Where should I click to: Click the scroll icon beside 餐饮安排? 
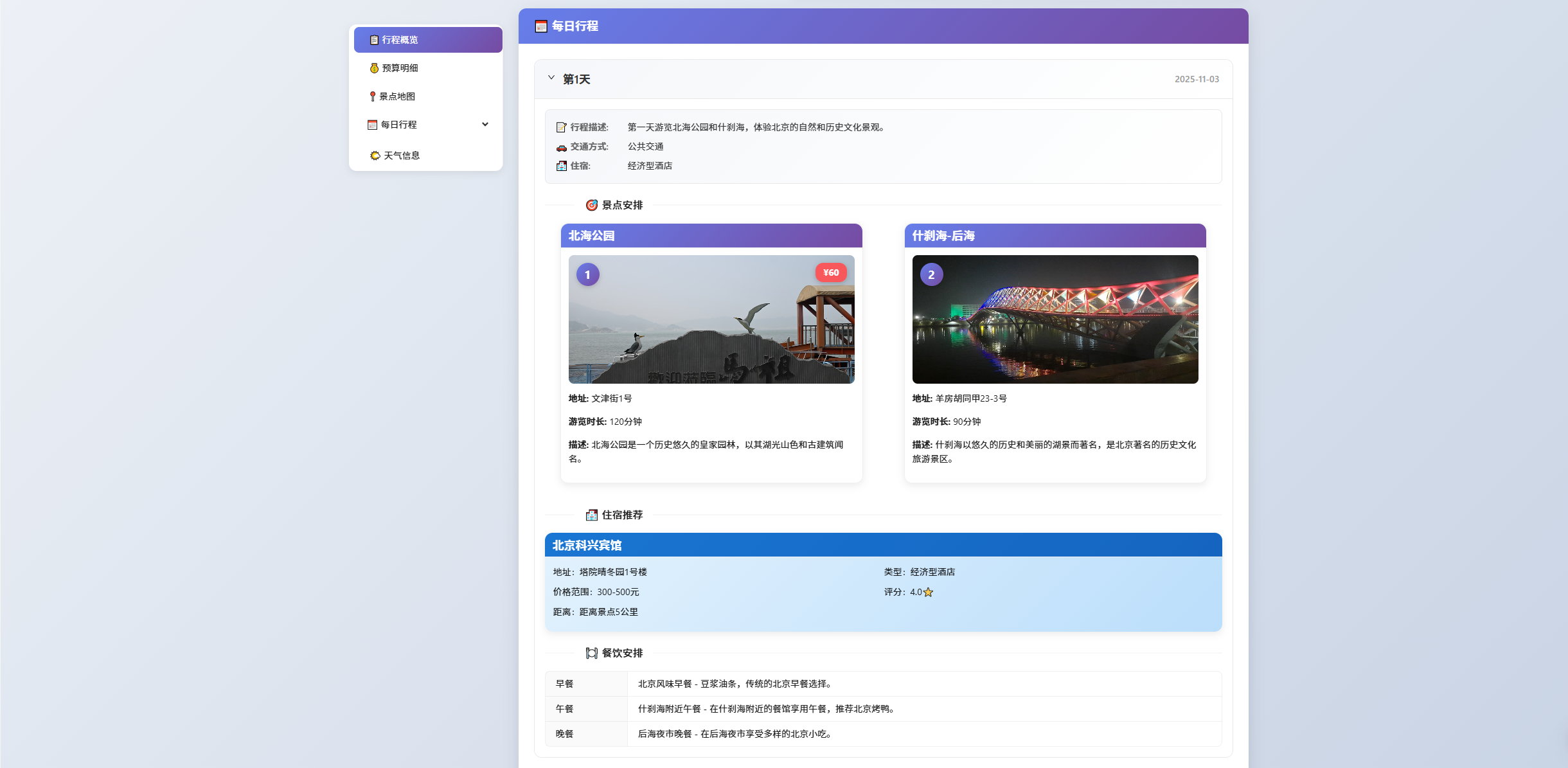(591, 653)
